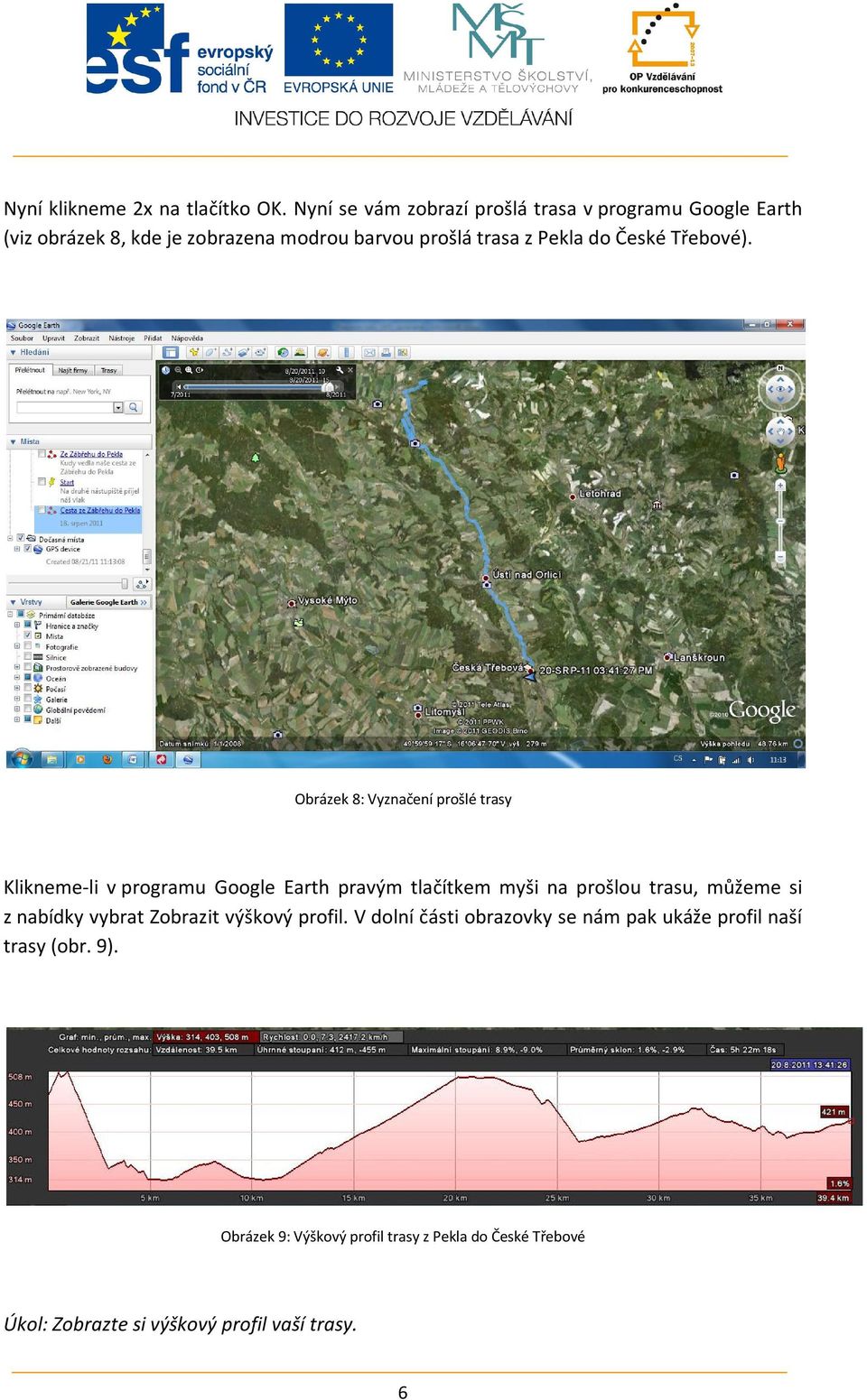Collapse the 'Vrstvy' panel triangle
This screenshot has width=867, height=1400.
[x=13, y=601]
